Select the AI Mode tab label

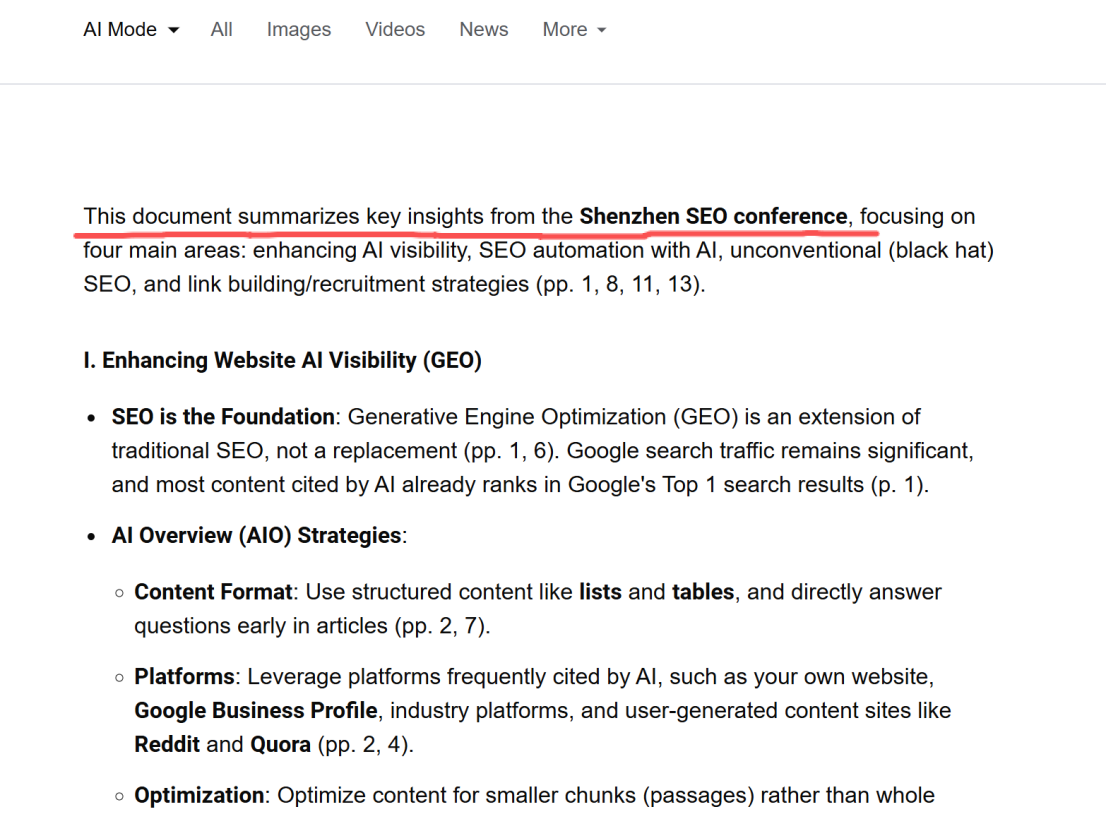pyautogui.click(x=120, y=30)
